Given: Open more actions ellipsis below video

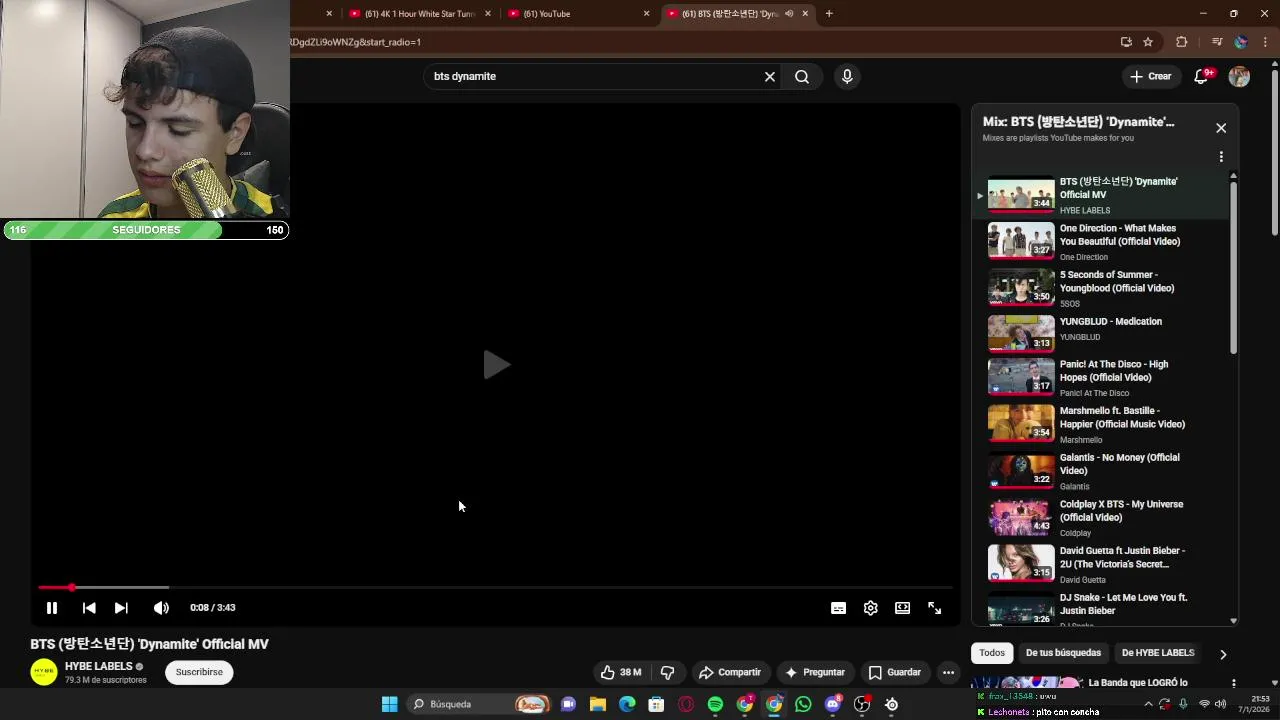Looking at the screenshot, I should [948, 672].
